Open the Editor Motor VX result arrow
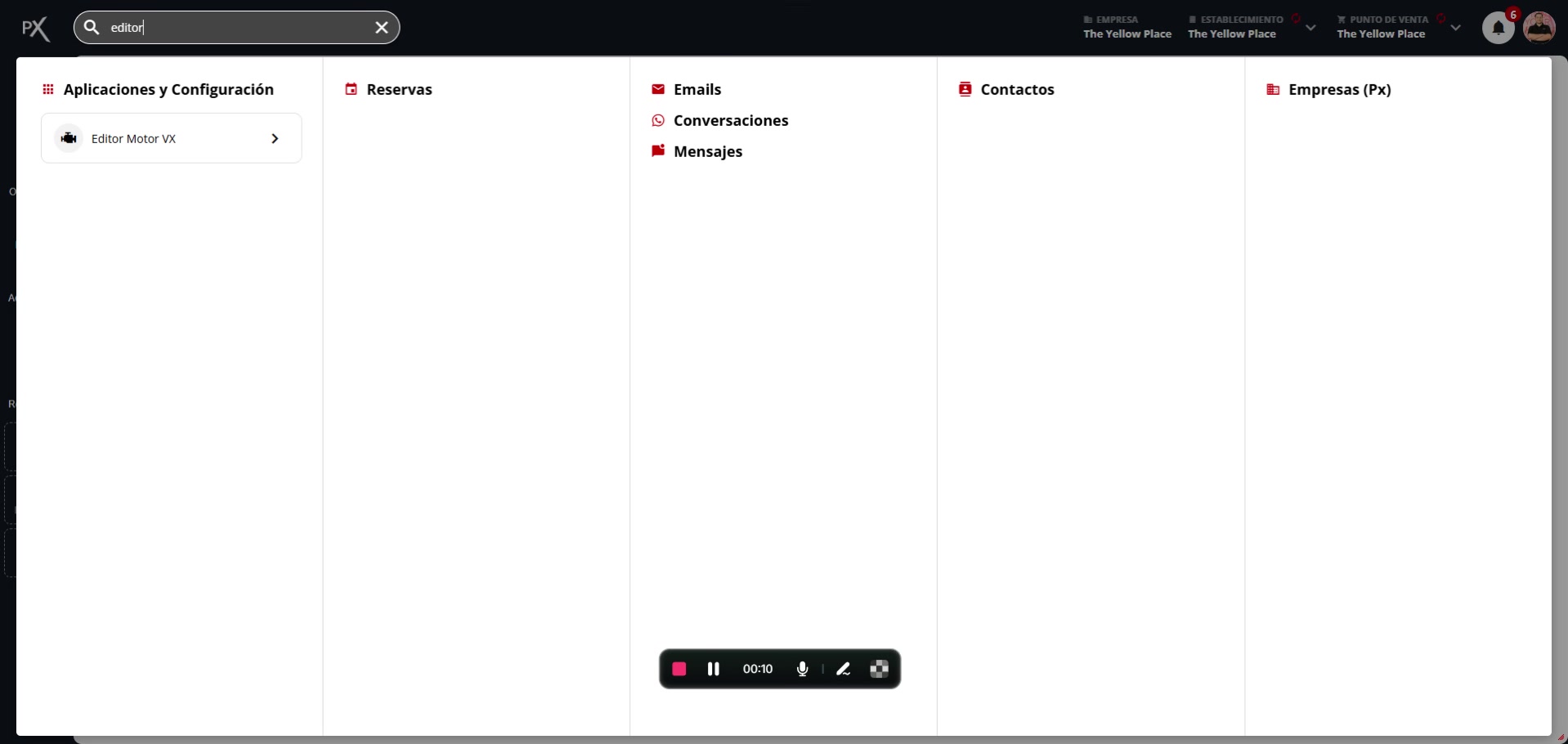Viewport: 1568px width, 744px height. pyautogui.click(x=275, y=139)
